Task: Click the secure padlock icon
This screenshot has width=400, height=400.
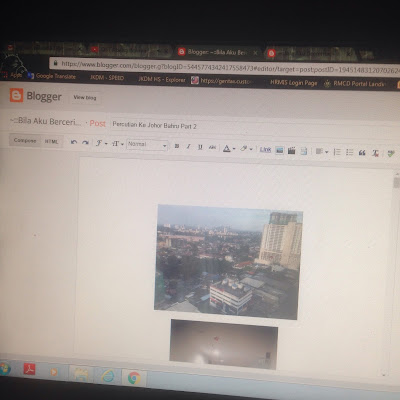Action: click(56, 63)
